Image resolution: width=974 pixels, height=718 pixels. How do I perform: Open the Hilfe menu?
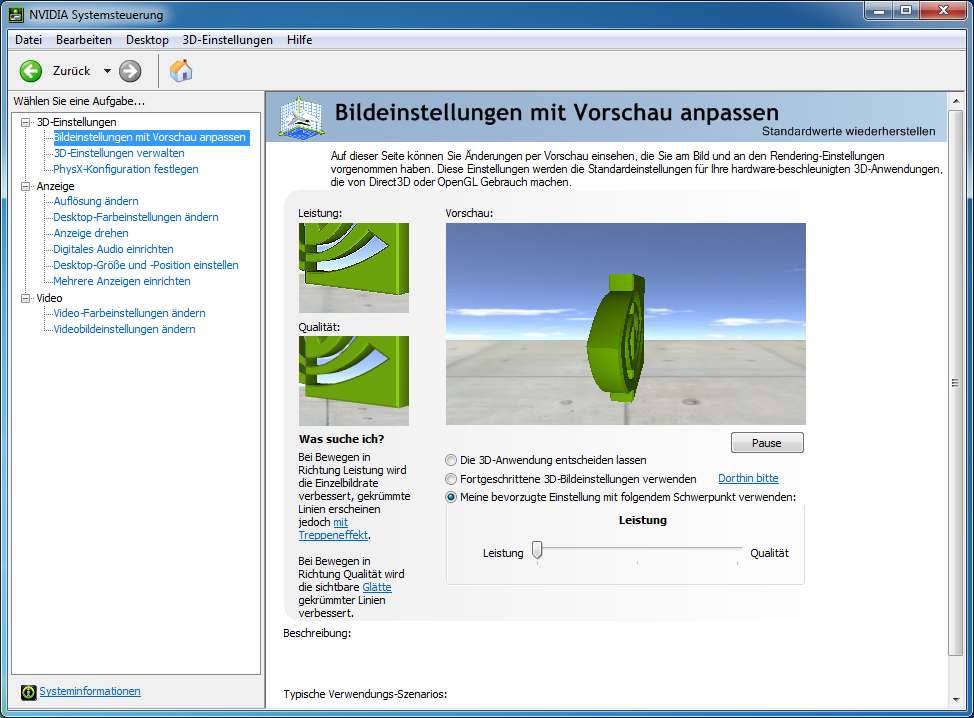coord(299,40)
